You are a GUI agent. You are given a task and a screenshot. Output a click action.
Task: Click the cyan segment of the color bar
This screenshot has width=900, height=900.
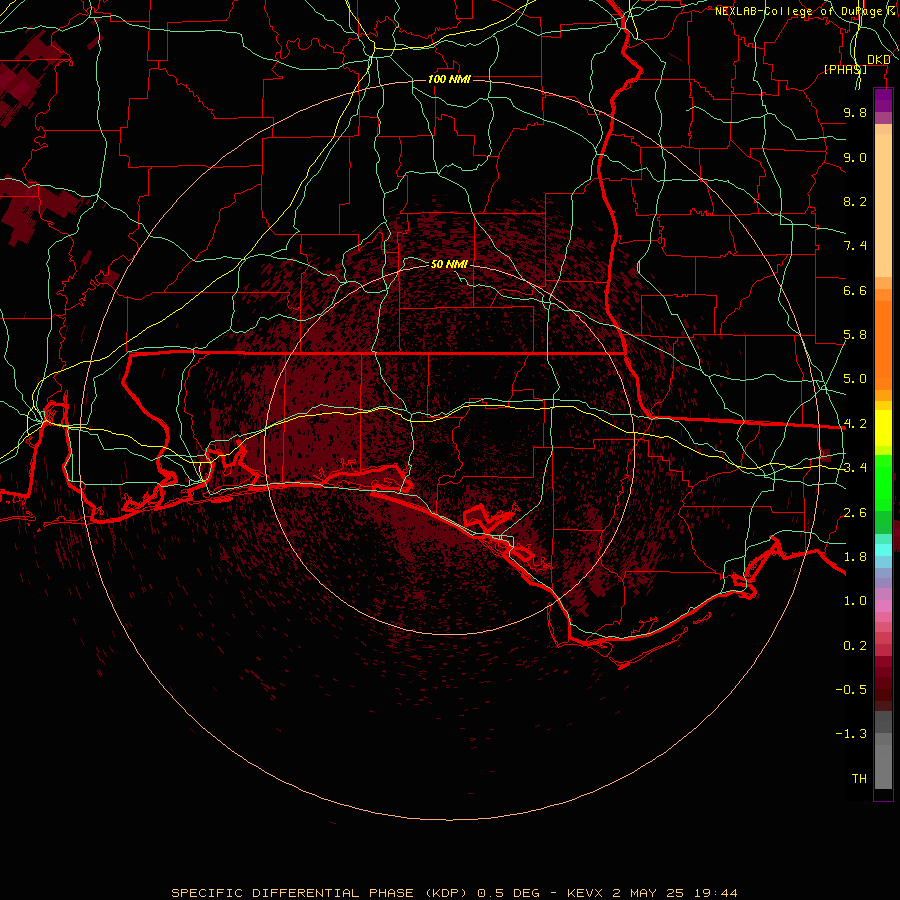pyautogui.click(x=883, y=550)
